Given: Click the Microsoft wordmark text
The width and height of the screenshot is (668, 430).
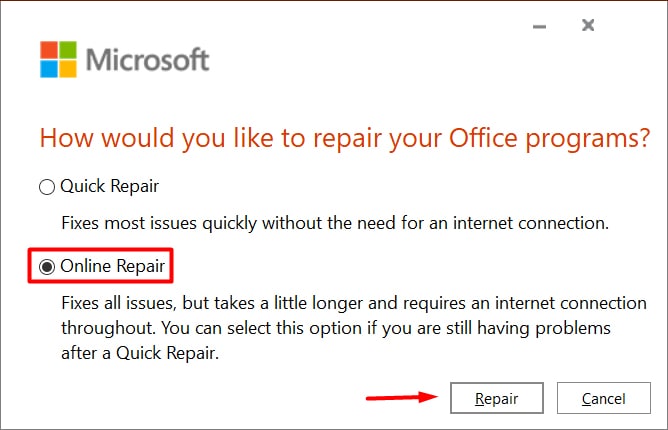Looking at the screenshot, I should click(x=147, y=59).
